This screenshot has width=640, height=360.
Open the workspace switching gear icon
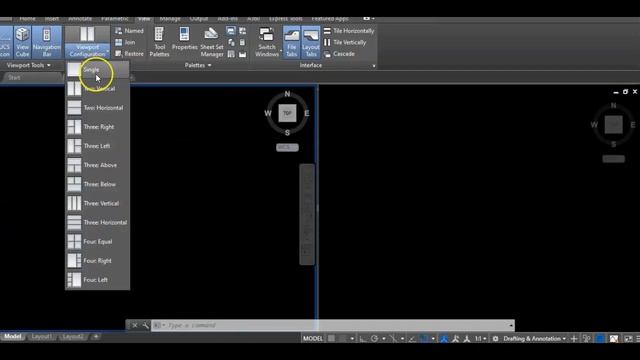click(x=495, y=338)
